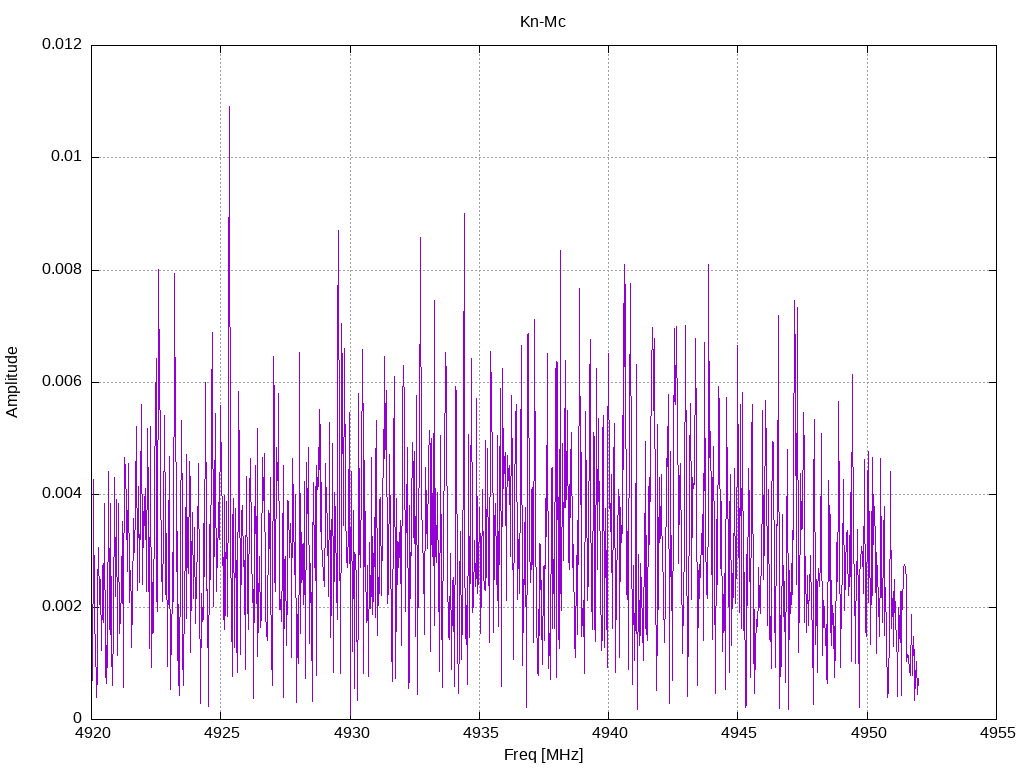Click the 4945 x-axis tick label
Screen dimensions: 1024x768
[x=739, y=733]
